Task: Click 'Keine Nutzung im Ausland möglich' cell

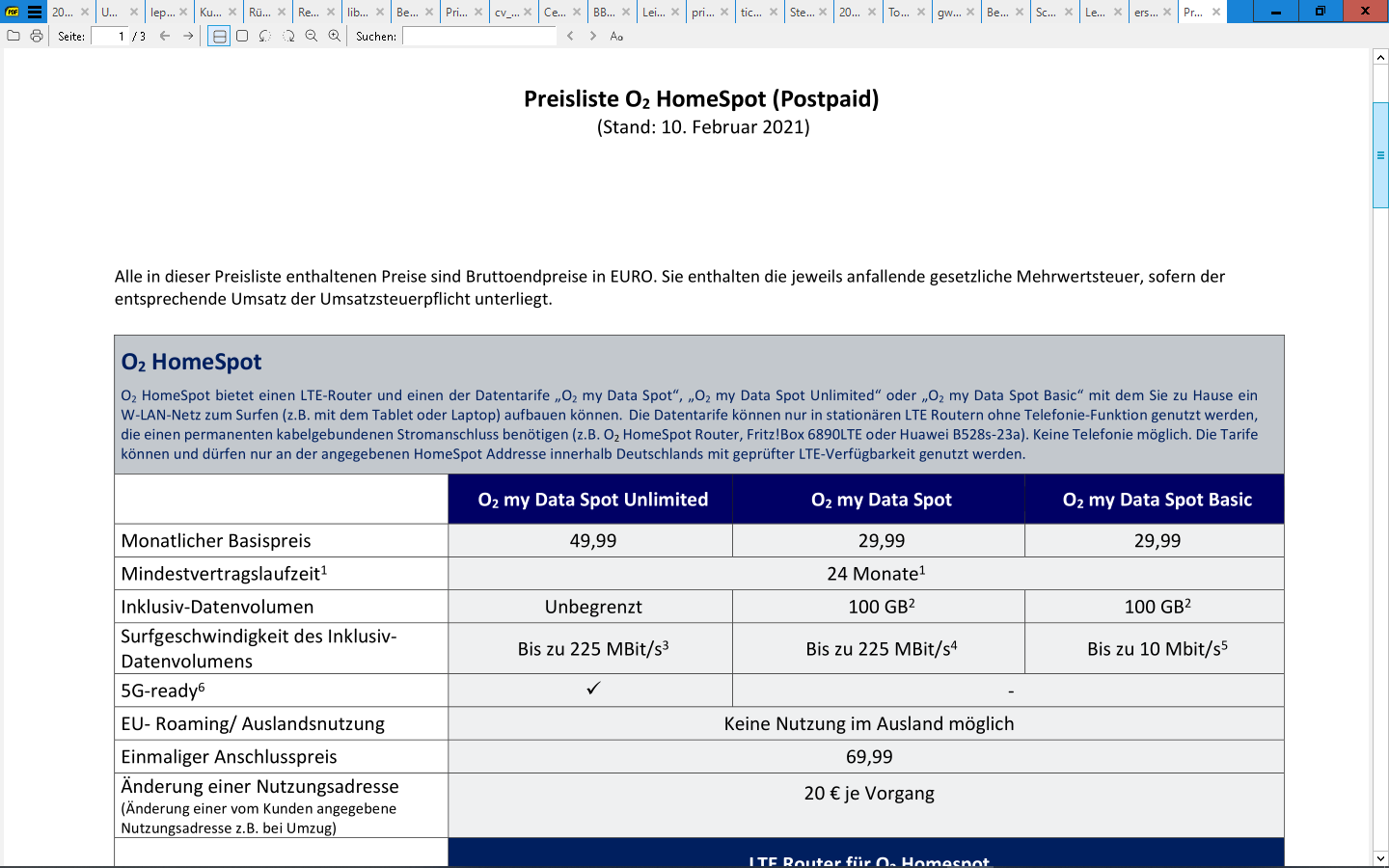Action: pos(866,723)
